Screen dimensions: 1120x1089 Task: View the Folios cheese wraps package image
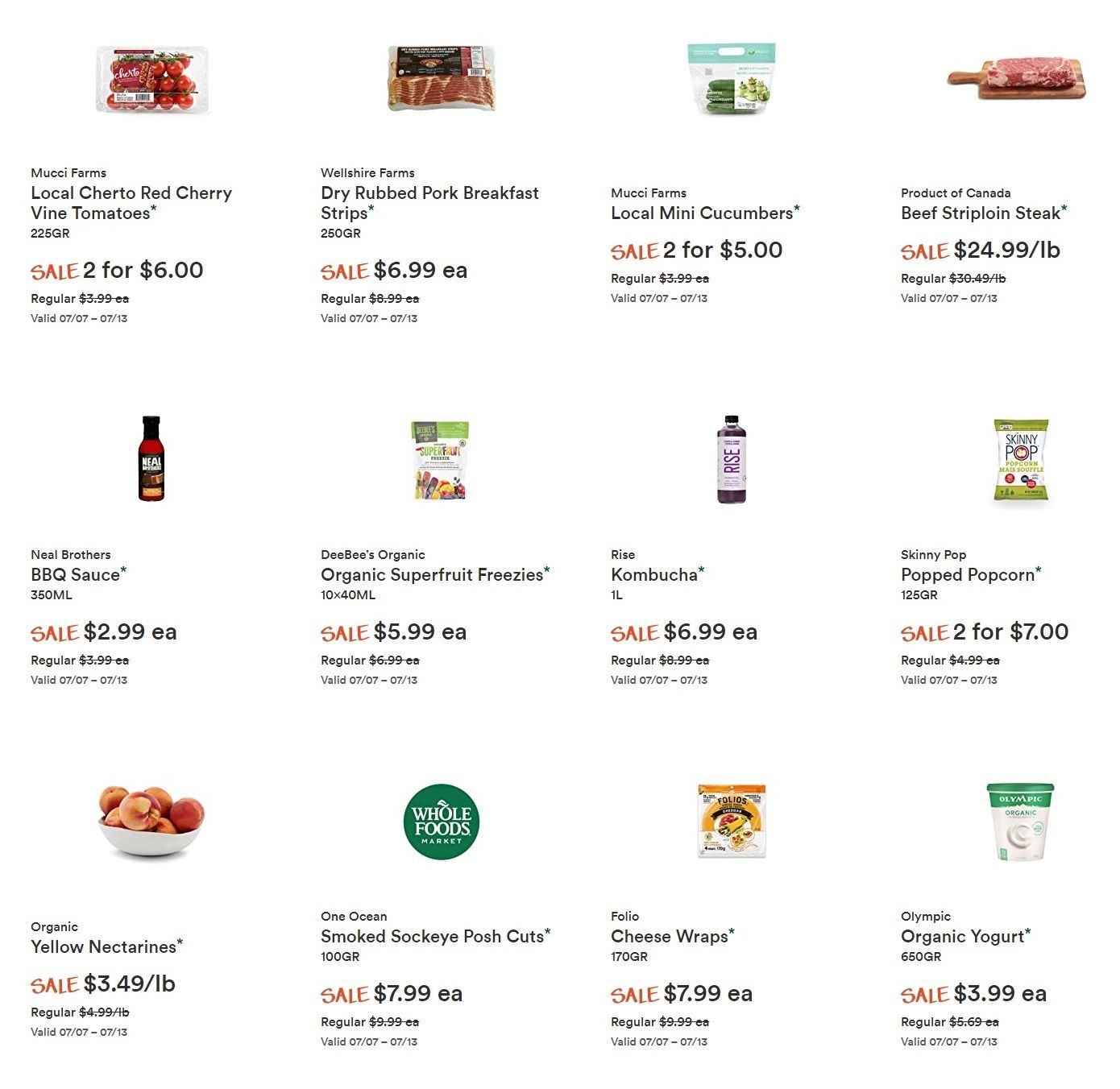[732, 821]
